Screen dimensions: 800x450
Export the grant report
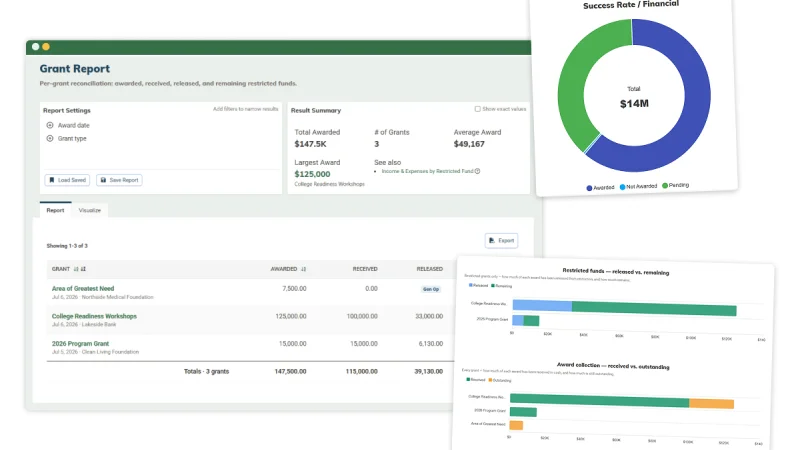pyautogui.click(x=502, y=240)
